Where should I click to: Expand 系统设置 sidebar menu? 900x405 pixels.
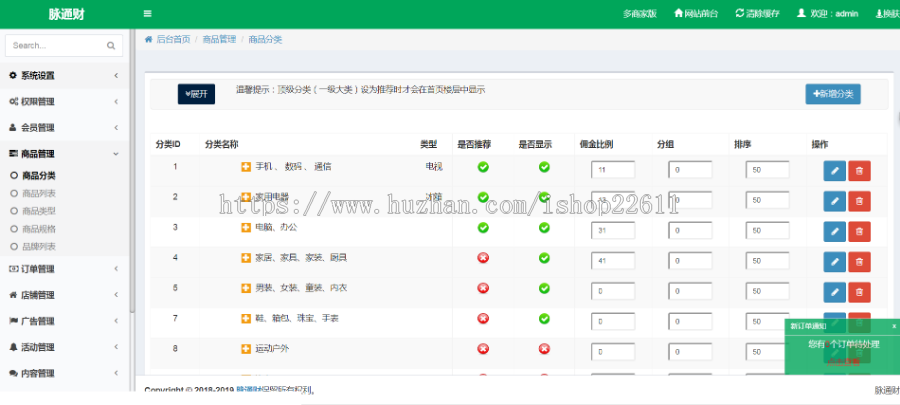tap(65, 75)
